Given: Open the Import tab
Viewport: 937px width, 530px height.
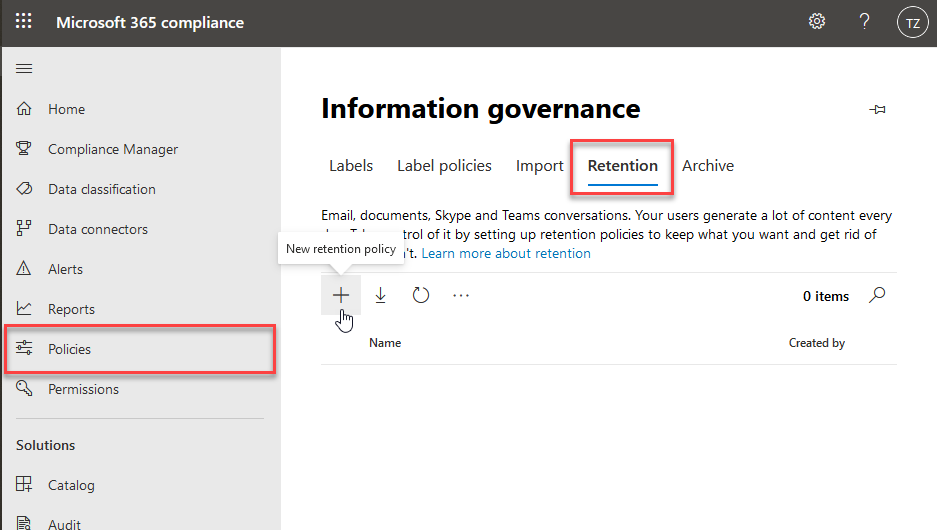Looking at the screenshot, I should click(540, 166).
